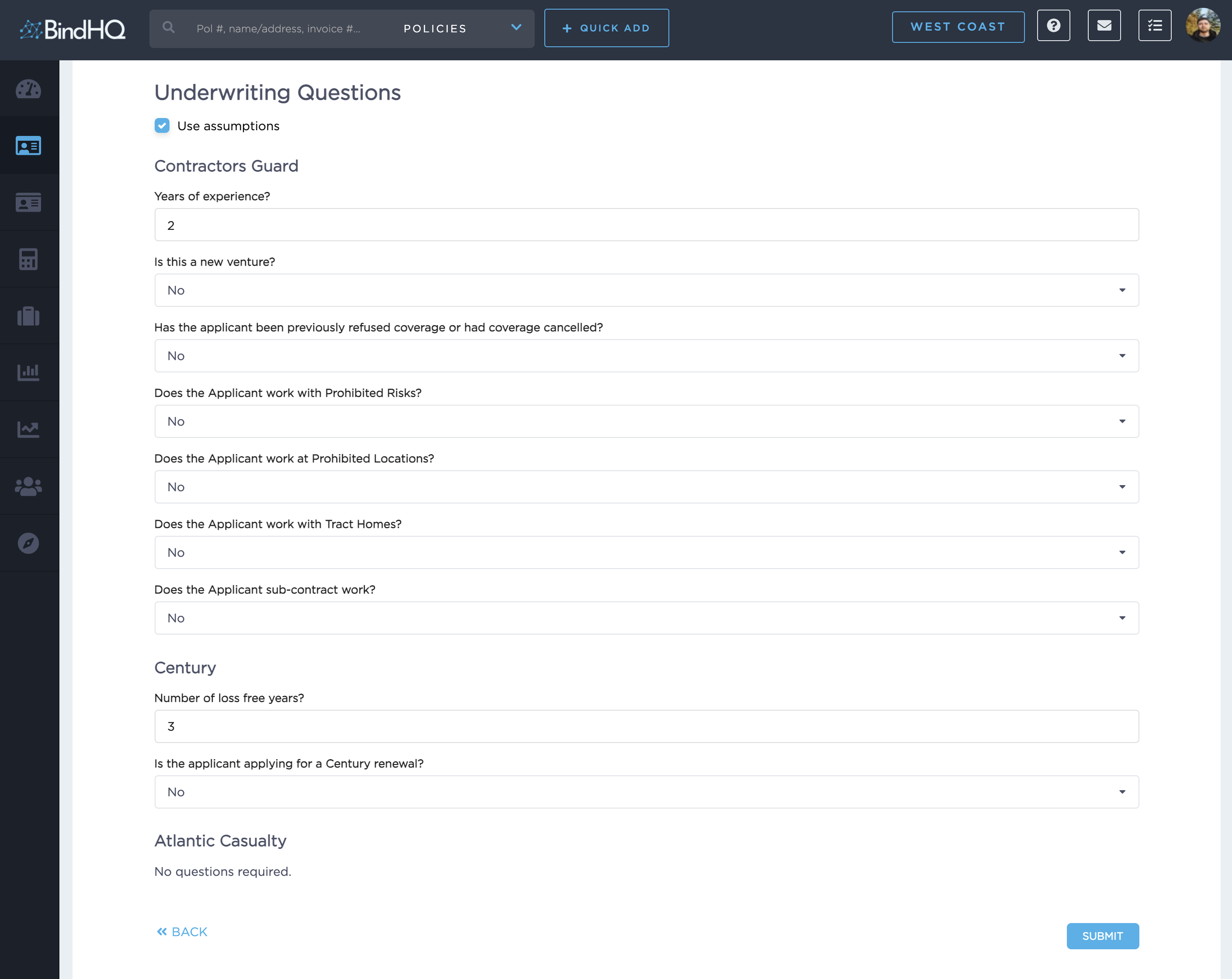Open the Tract Homes dropdown
This screenshot has height=979, width=1232.
pos(646,552)
